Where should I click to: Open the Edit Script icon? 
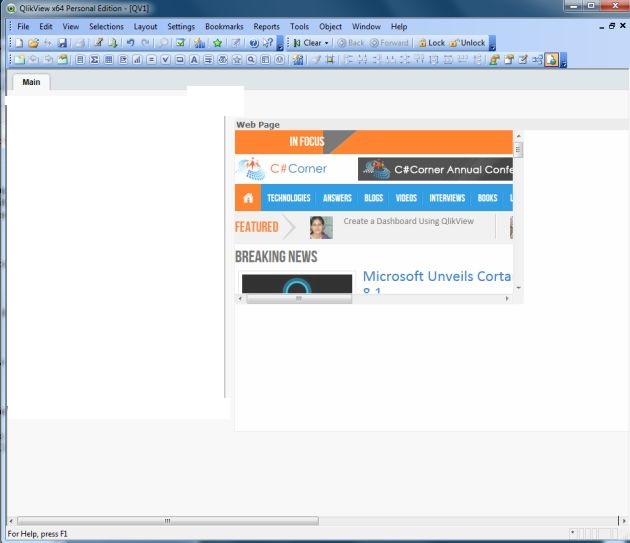[x=98, y=43]
